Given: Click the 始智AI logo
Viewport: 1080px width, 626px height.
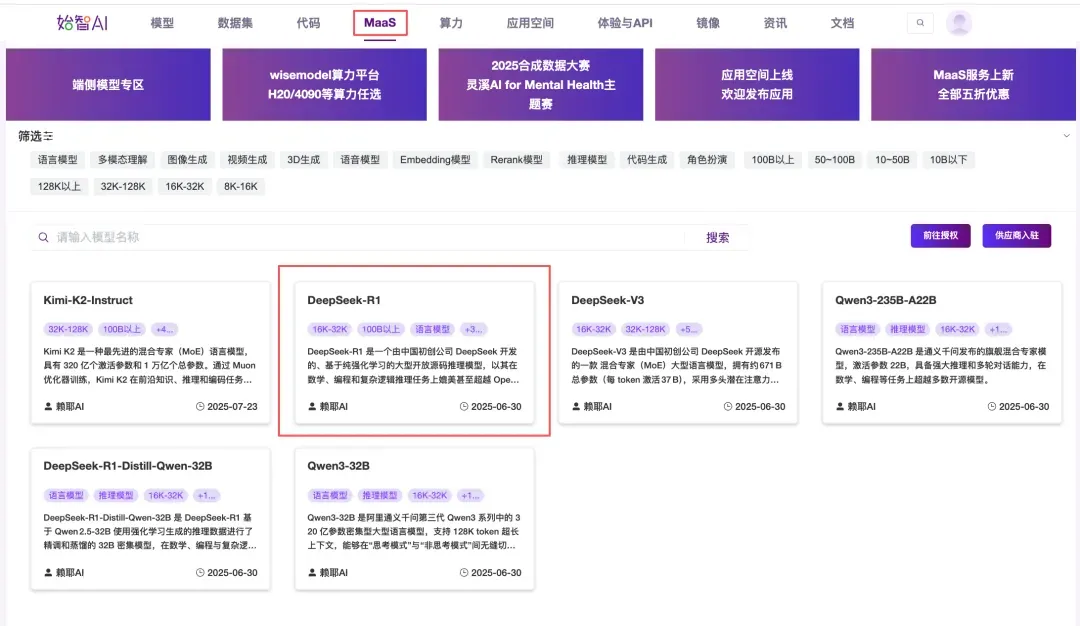Looking at the screenshot, I should pyautogui.click(x=82, y=23).
